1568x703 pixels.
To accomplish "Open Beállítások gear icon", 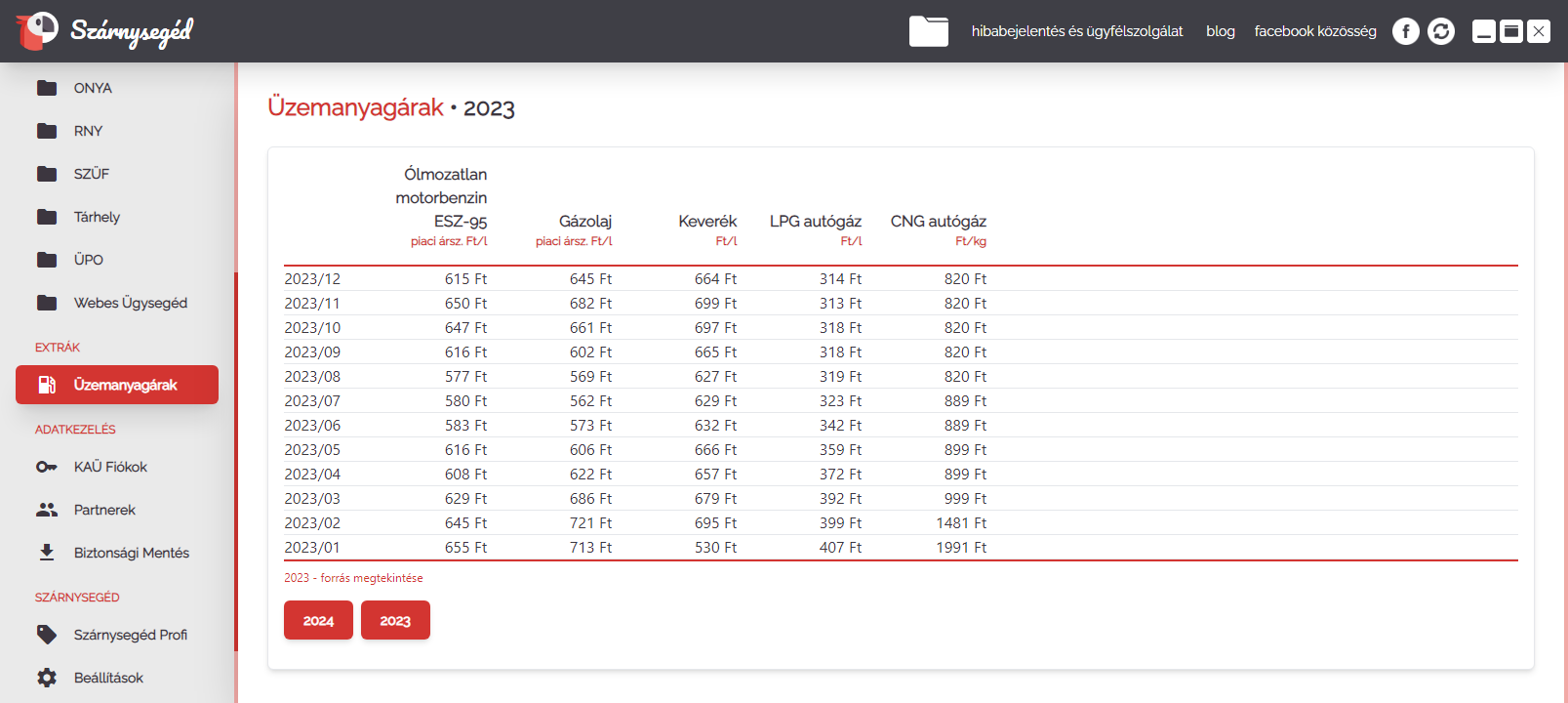I will click(47, 678).
